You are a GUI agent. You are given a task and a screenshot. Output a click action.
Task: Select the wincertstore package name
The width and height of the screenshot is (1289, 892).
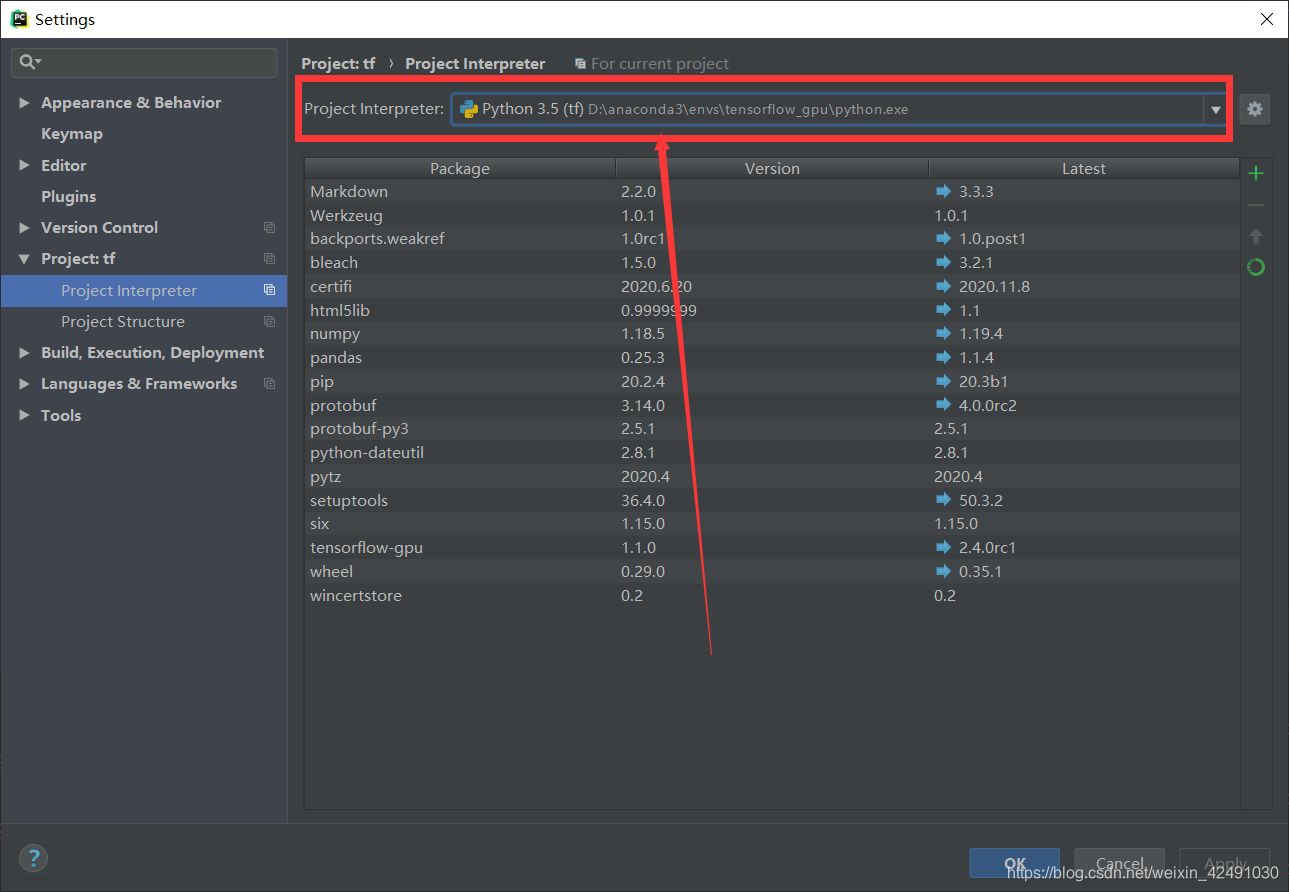tap(356, 596)
